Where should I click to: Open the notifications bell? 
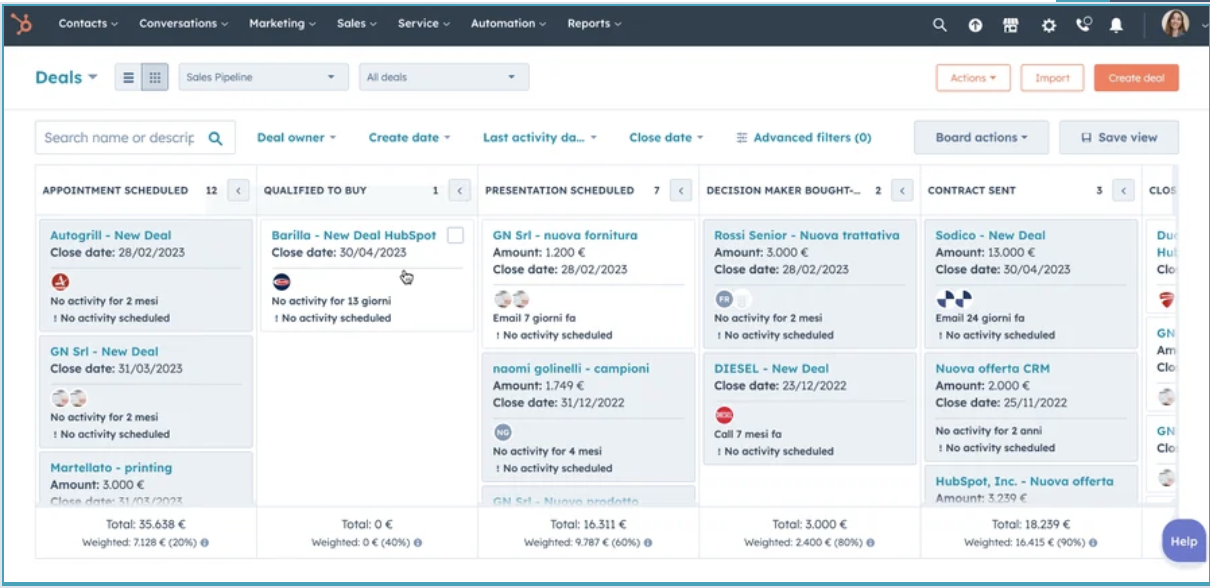pyautogui.click(x=1117, y=25)
